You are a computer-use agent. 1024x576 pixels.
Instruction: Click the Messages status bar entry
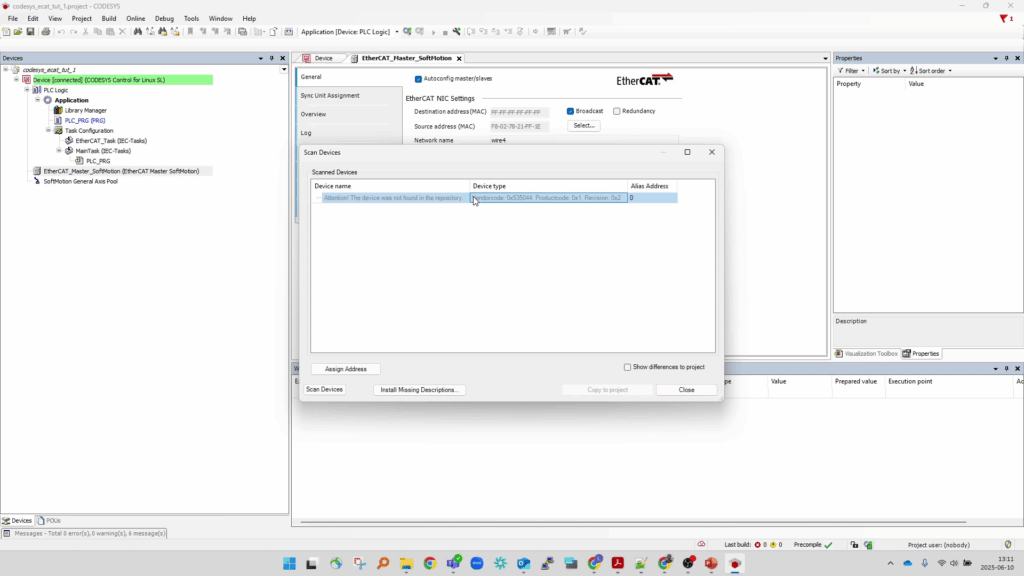[x=84, y=534]
